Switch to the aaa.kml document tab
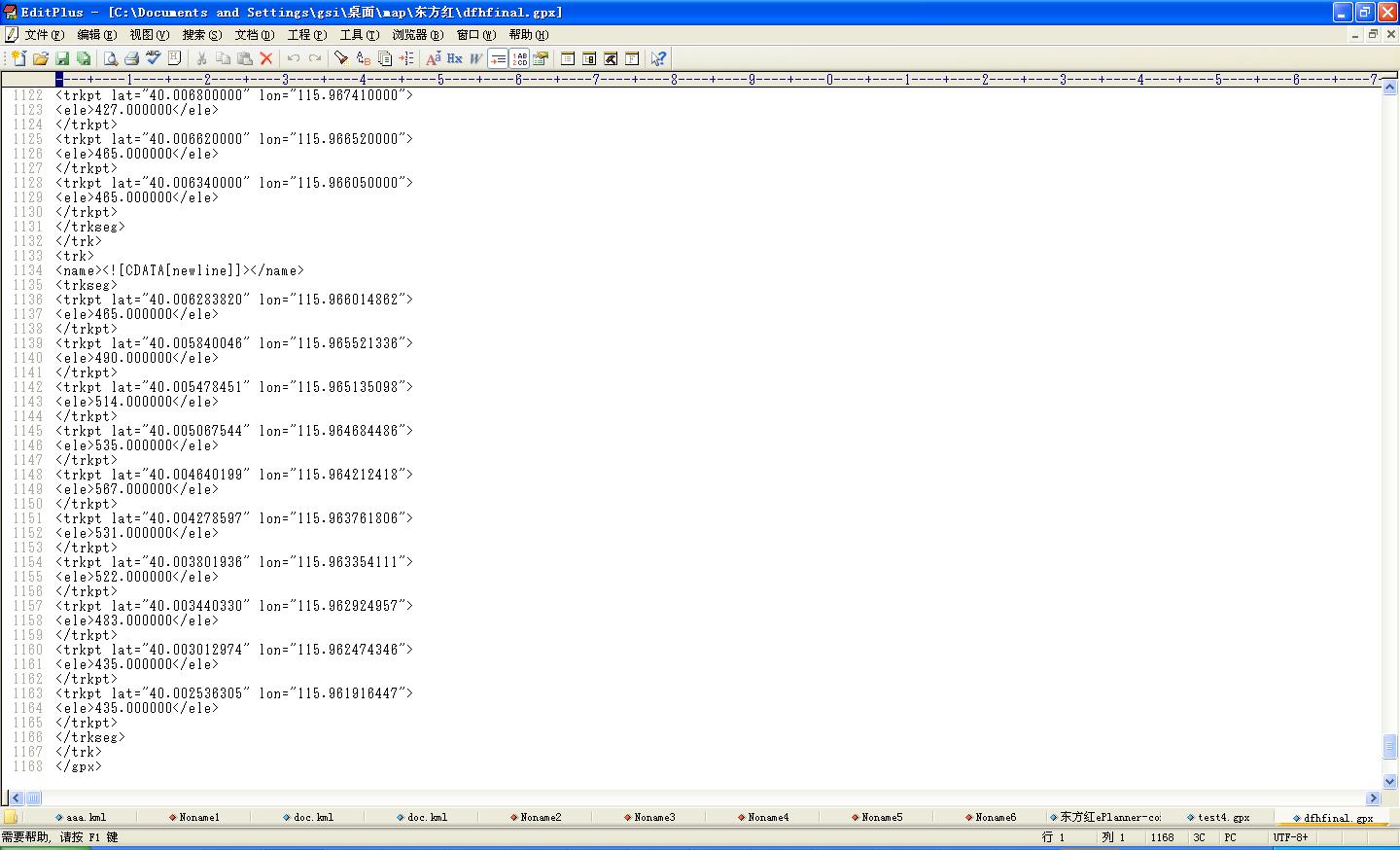The height and width of the screenshot is (850, 1400). click(x=86, y=817)
